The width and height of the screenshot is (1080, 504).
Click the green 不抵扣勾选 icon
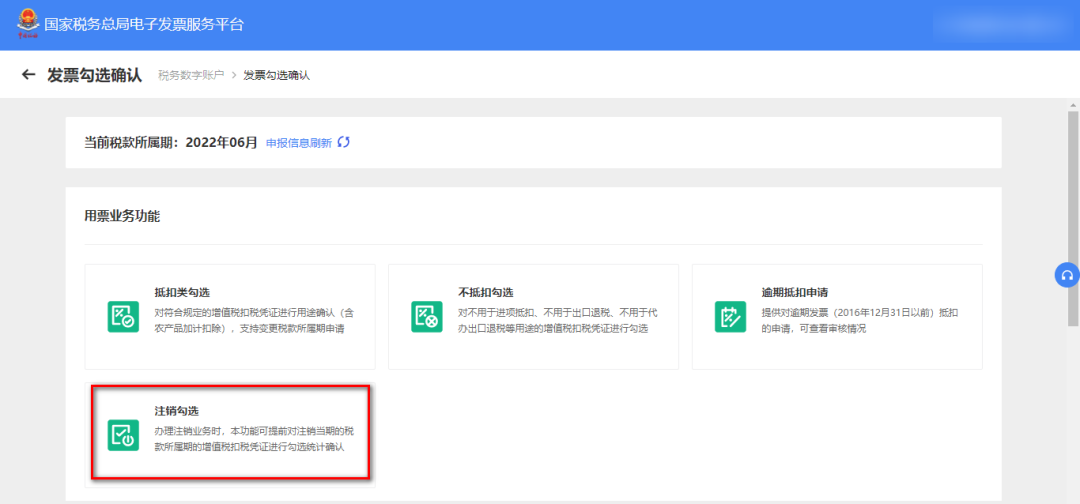pos(427,316)
